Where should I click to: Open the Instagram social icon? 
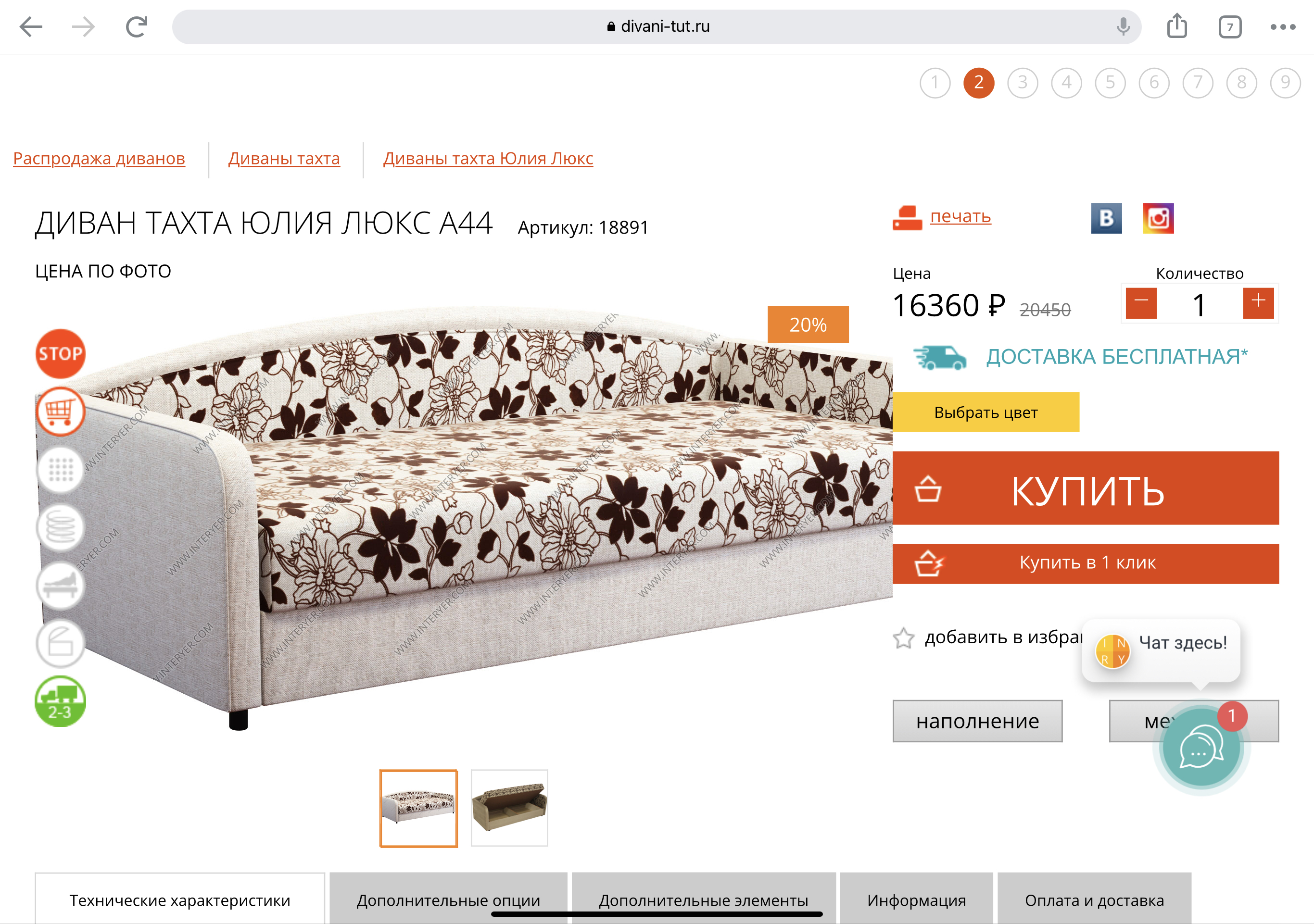(x=1158, y=218)
